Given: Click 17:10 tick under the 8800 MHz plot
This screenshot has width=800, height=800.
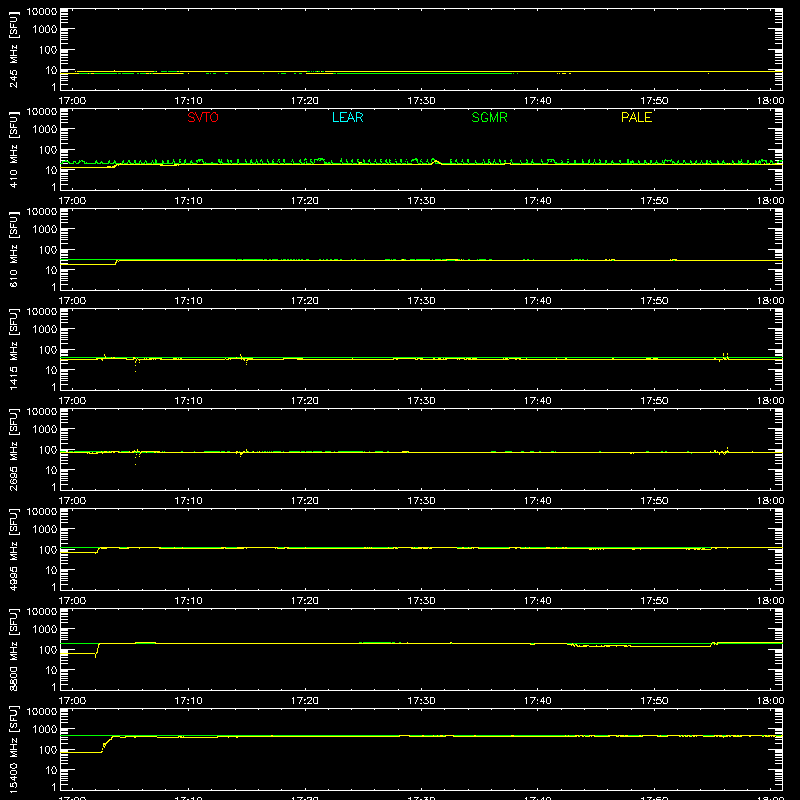Looking at the screenshot, I should (x=188, y=701).
